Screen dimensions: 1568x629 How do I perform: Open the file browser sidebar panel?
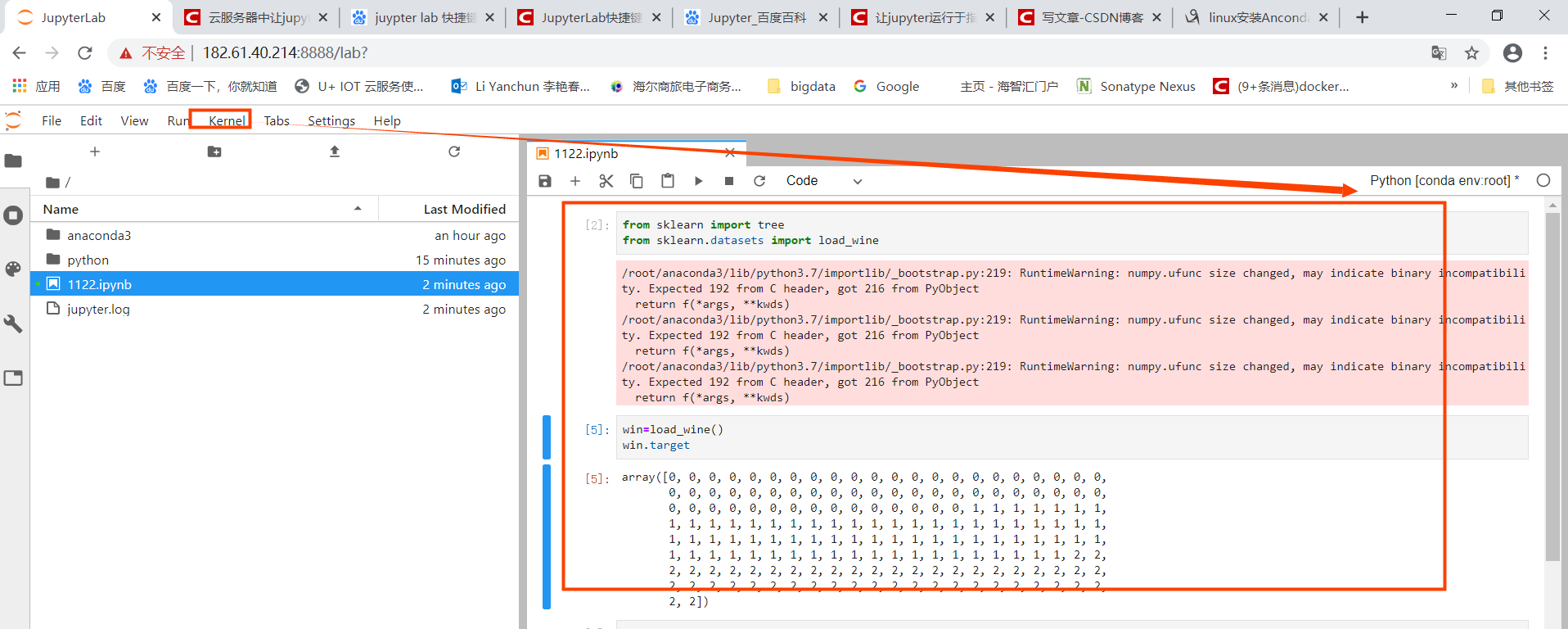(x=13, y=161)
